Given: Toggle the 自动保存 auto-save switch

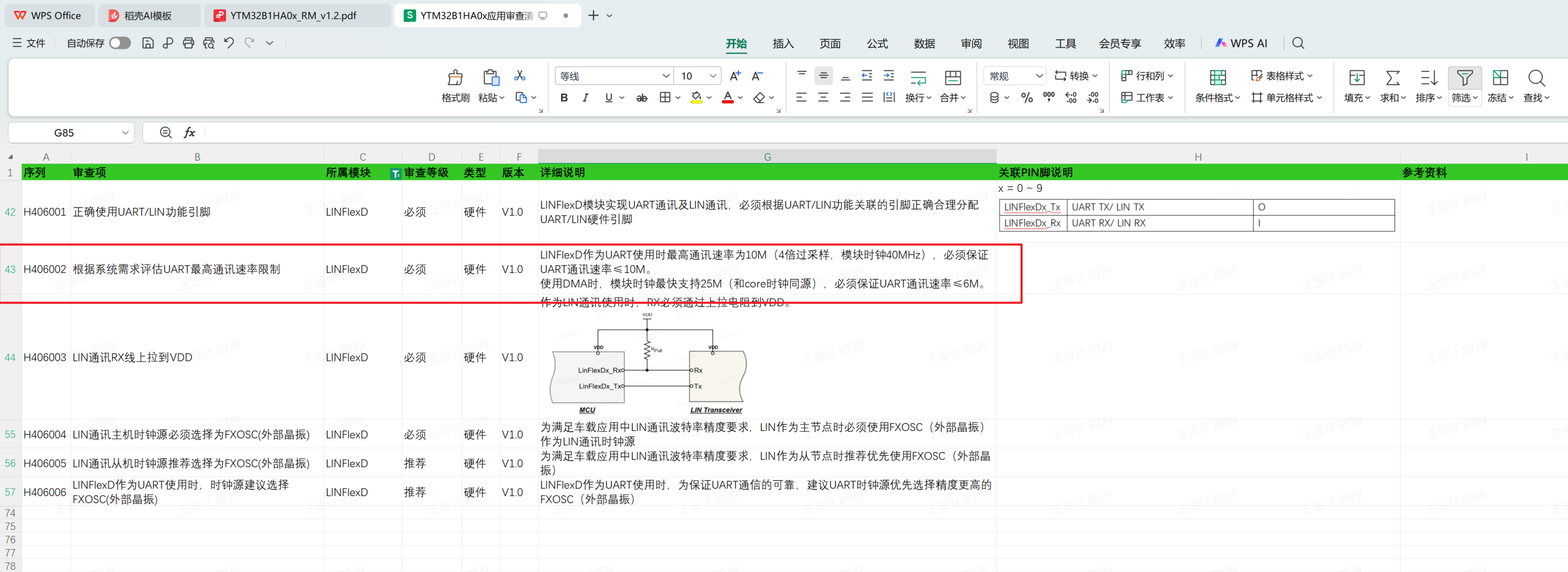Looking at the screenshot, I should coord(120,43).
